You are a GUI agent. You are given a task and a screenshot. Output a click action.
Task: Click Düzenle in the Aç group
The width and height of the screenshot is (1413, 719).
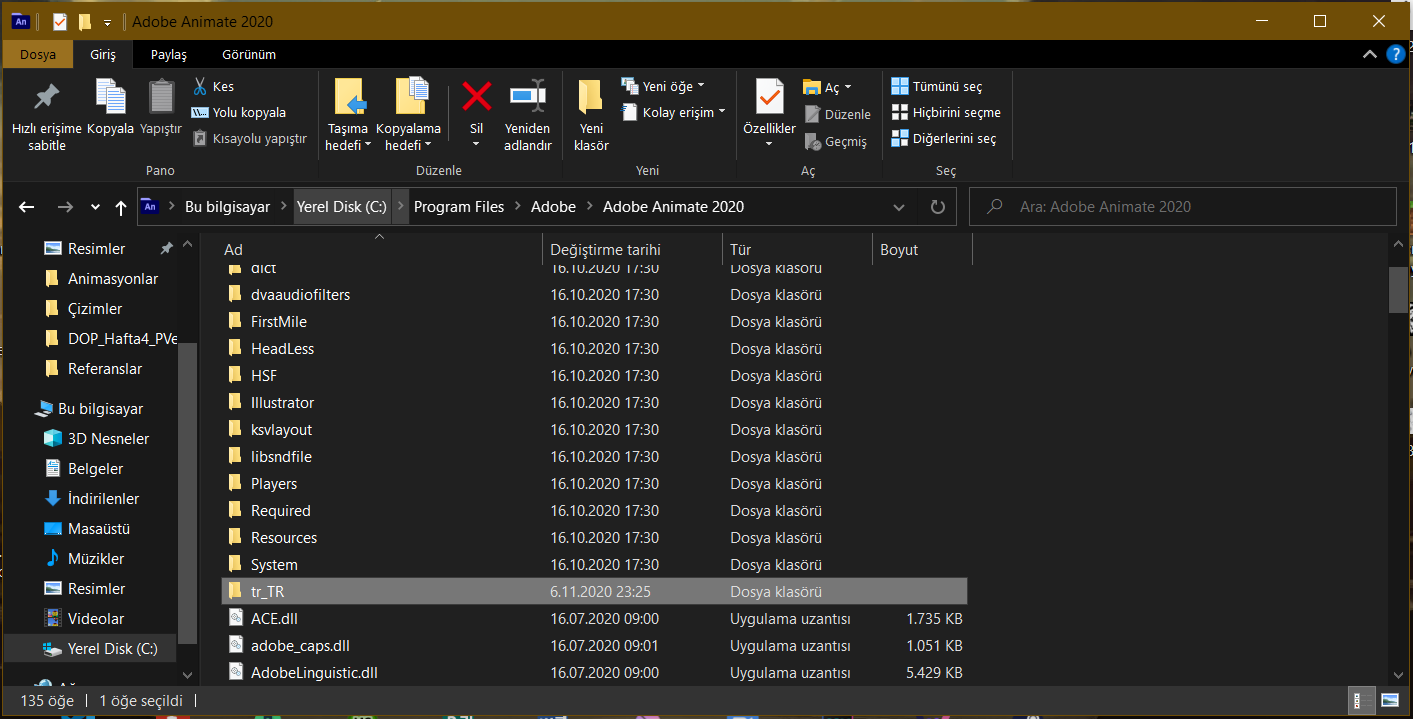(x=838, y=115)
